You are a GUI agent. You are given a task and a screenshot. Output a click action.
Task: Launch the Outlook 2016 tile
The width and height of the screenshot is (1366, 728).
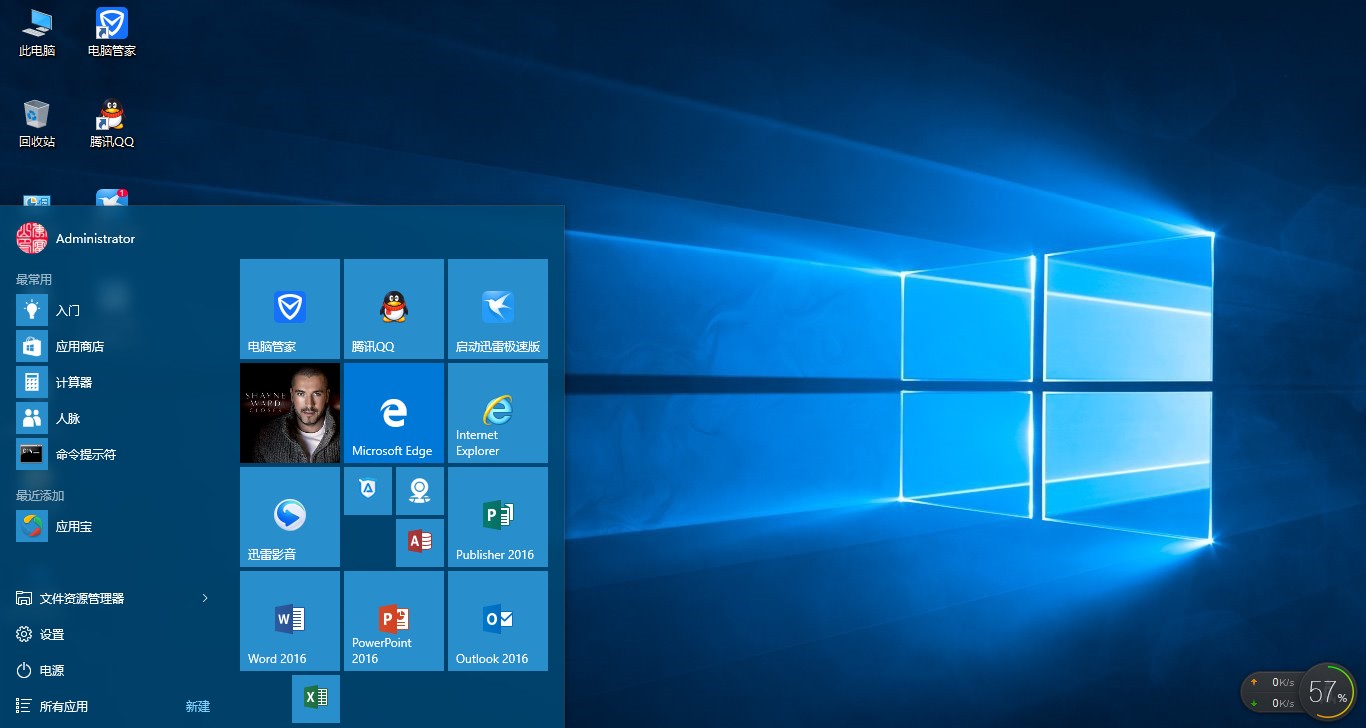(x=498, y=621)
